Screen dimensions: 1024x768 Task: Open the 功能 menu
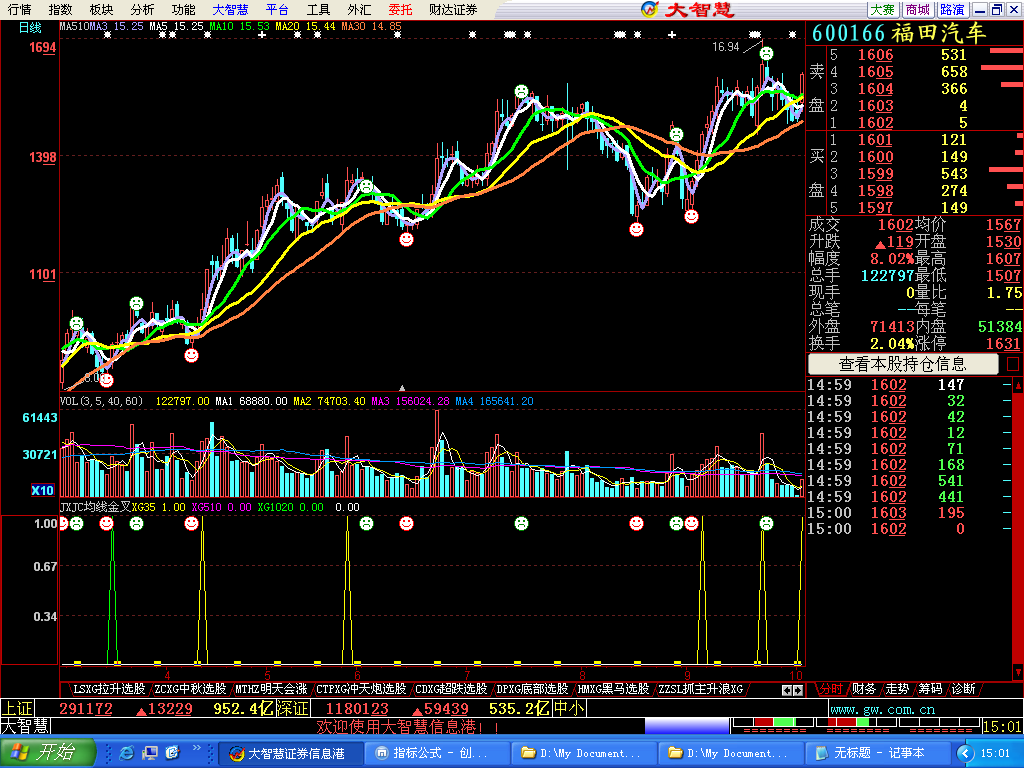click(x=184, y=10)
